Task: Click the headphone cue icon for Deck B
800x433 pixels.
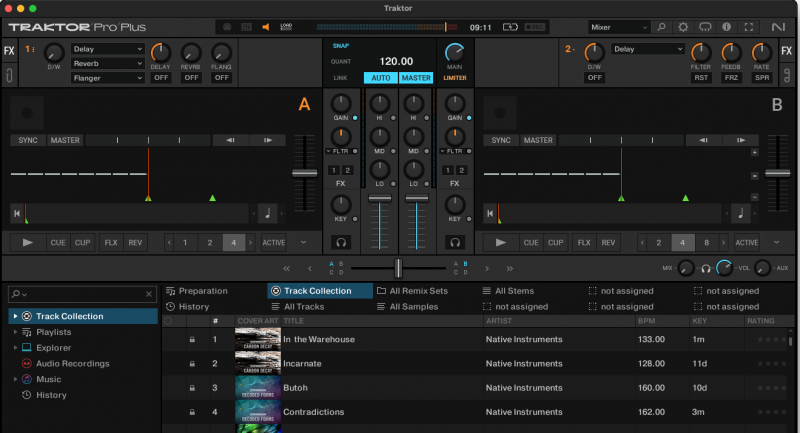Action: tap(455, 242)
